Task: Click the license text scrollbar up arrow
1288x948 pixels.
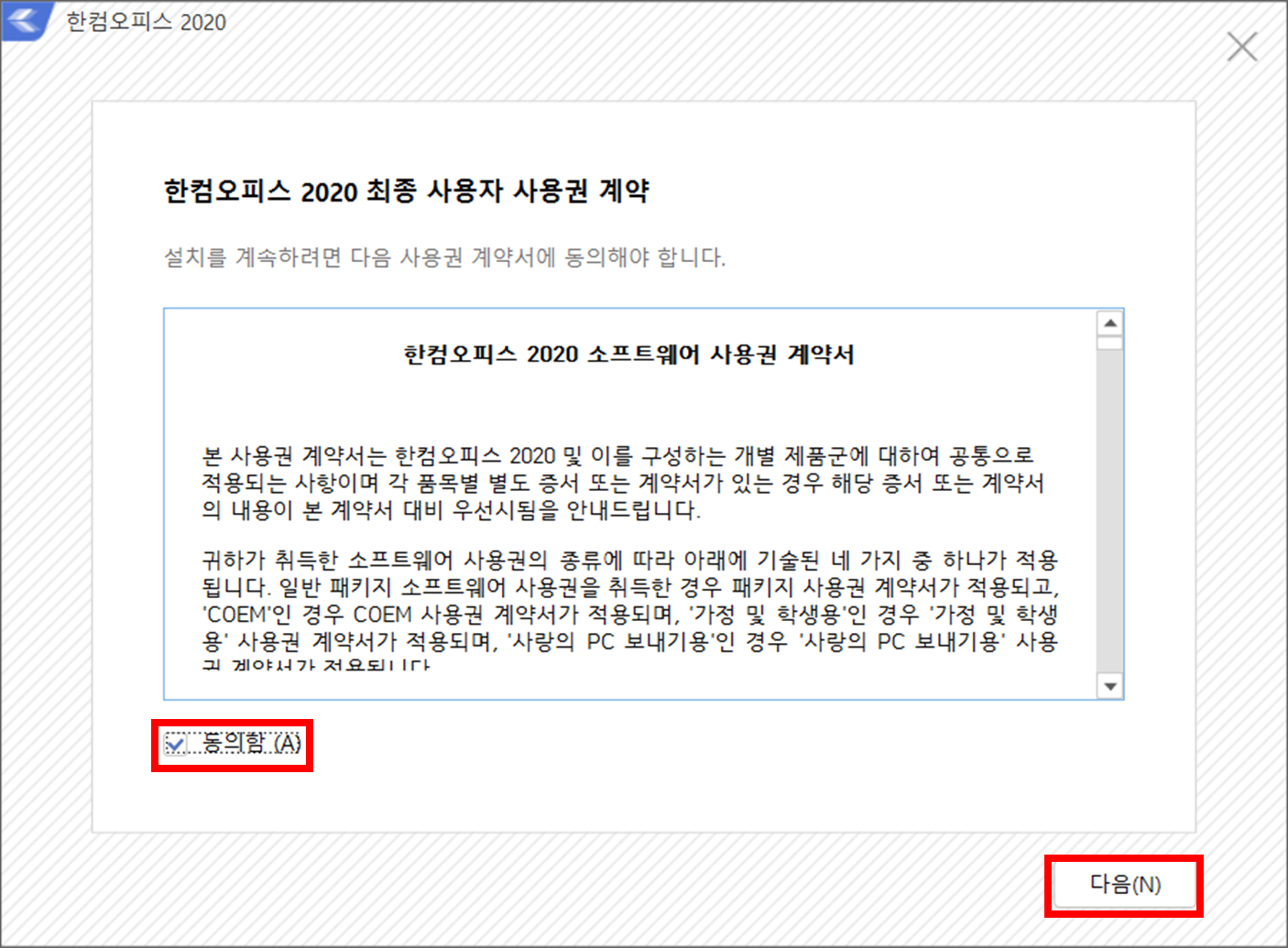Action: [x=1110, y=323]
